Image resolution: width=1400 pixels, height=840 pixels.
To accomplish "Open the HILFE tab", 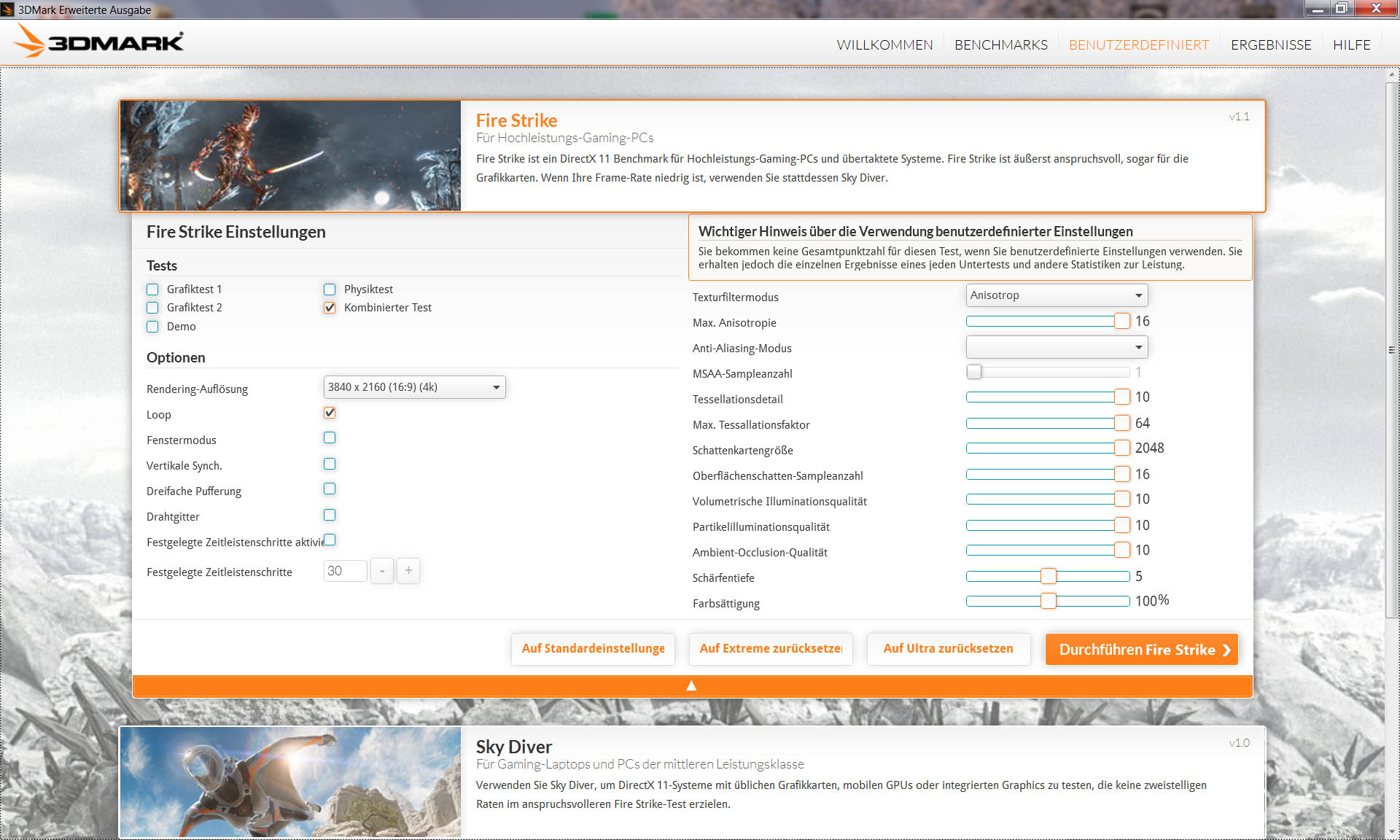I will coord(1352,45).
